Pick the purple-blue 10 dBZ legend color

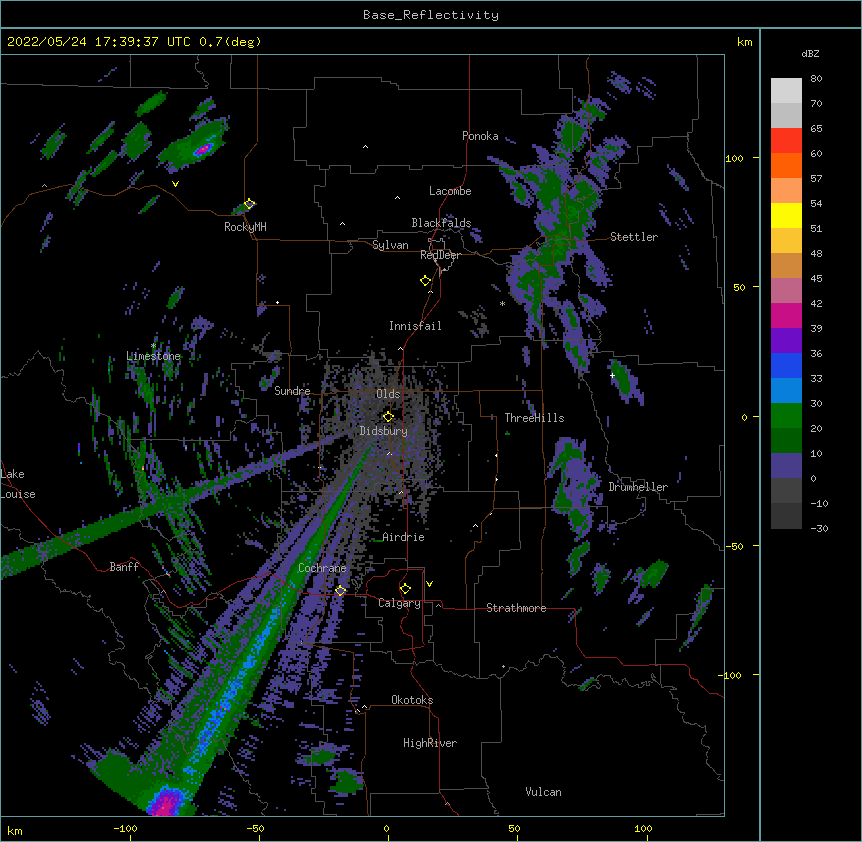pos(786,466)
